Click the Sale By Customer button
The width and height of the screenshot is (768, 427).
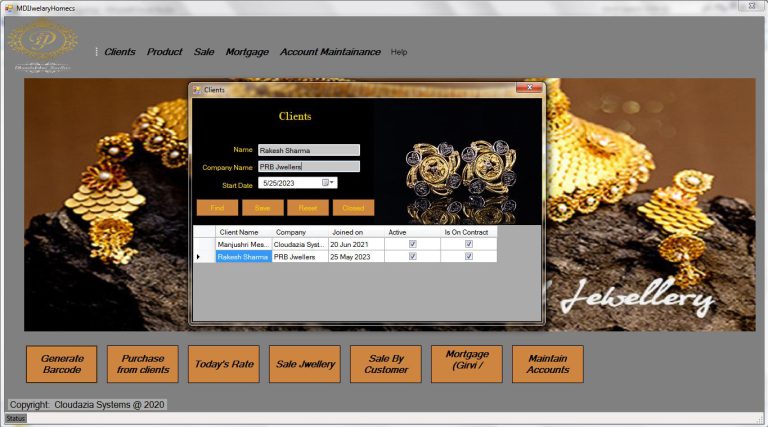386,364
